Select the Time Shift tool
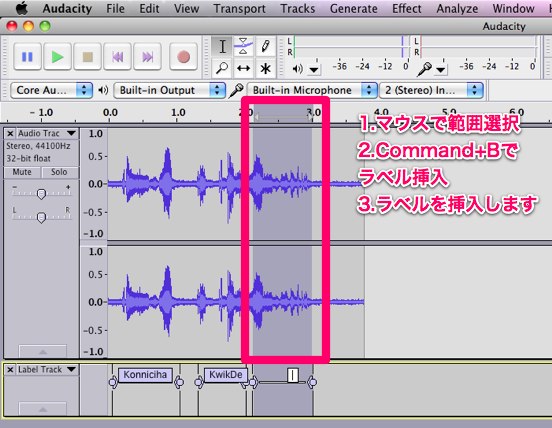Screen dimensions: 552x428 coord(244,68)
